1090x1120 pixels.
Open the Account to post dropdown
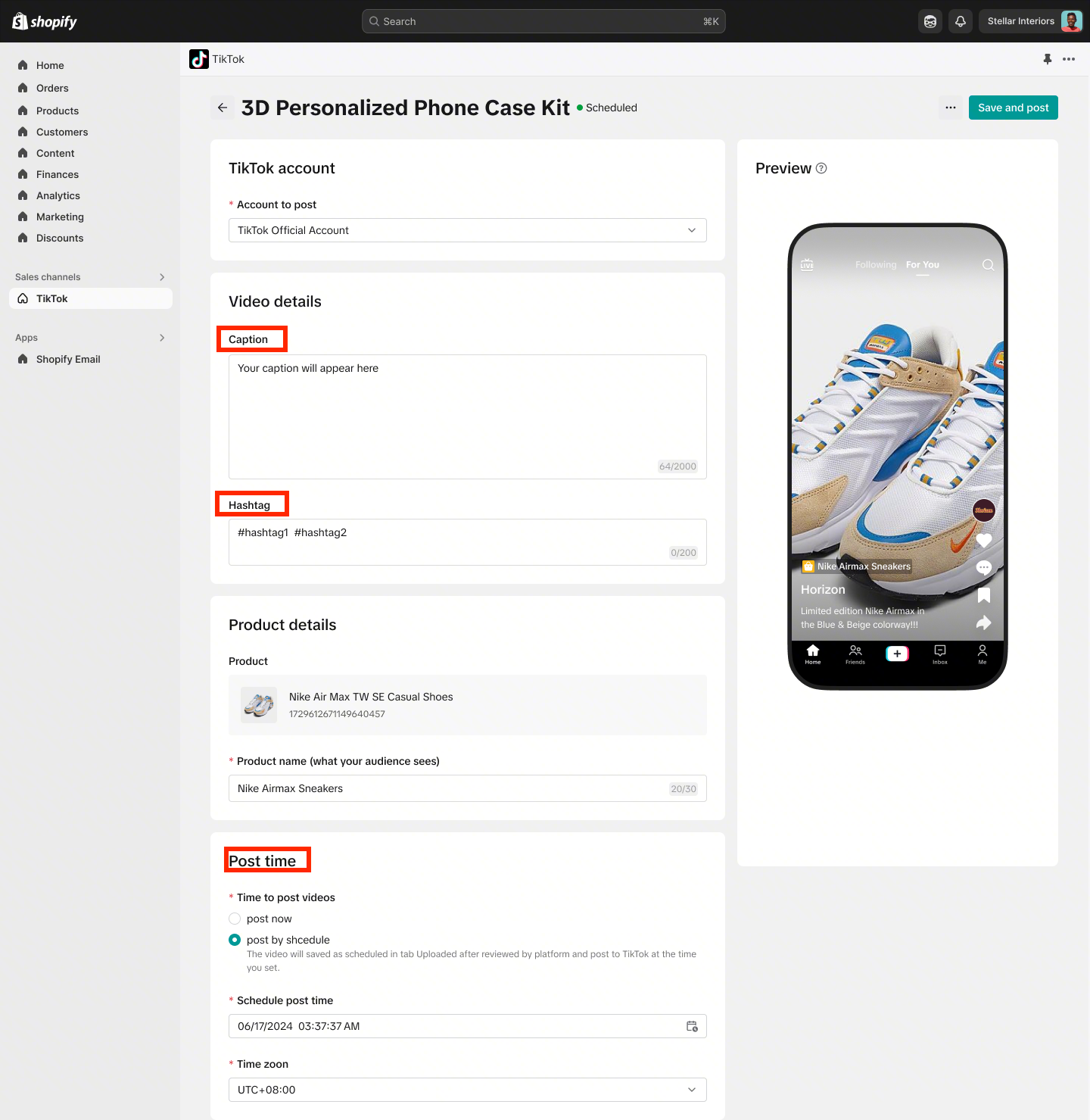pos(468,230)
